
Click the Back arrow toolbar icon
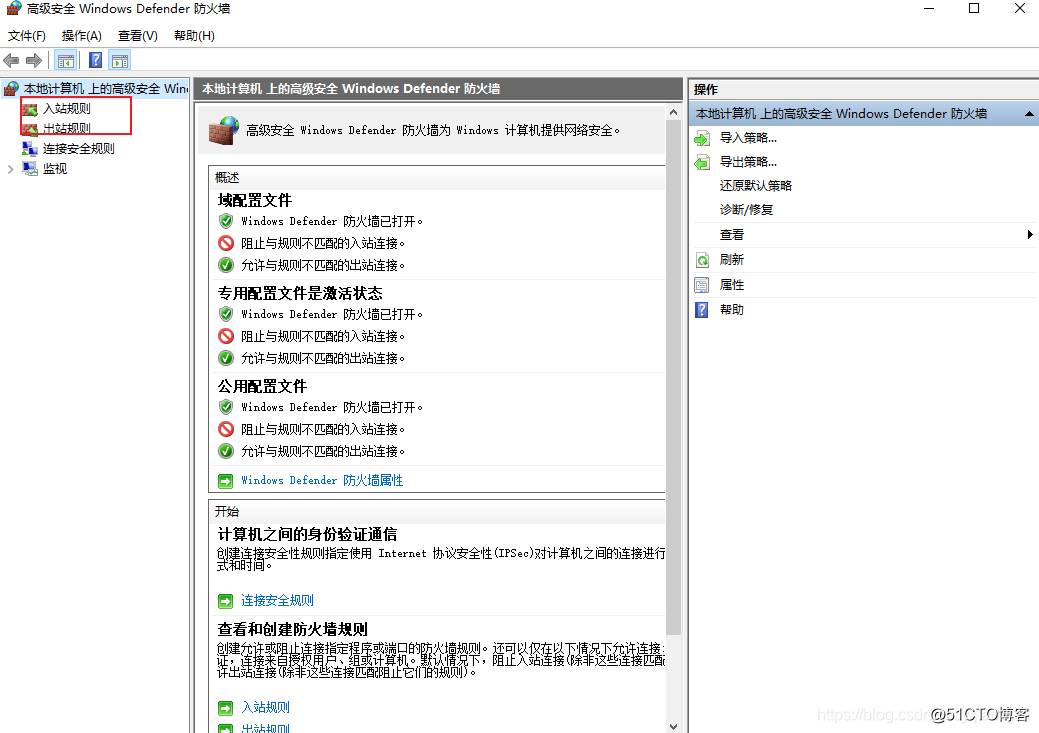(x=11, y=61)
